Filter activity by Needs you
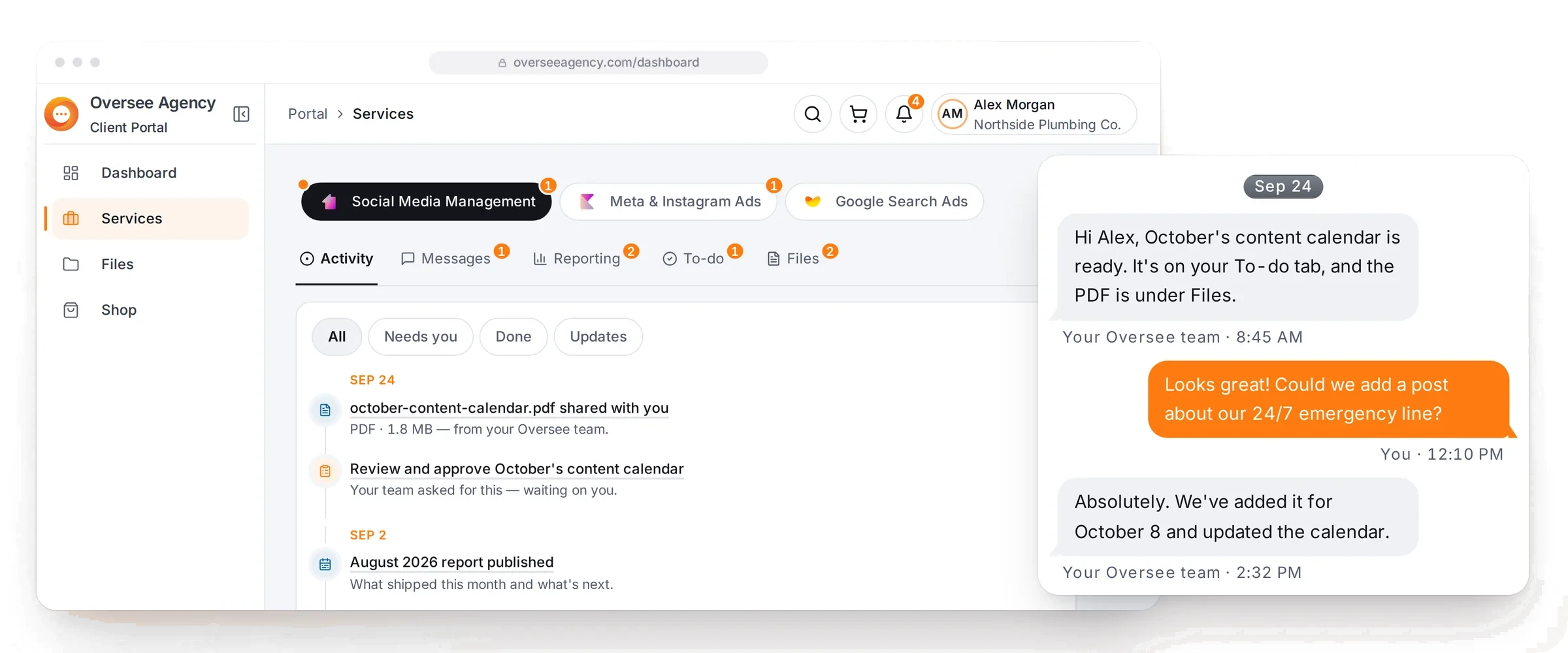Viewport: 1568px width, 653px height. click(420, 337)
